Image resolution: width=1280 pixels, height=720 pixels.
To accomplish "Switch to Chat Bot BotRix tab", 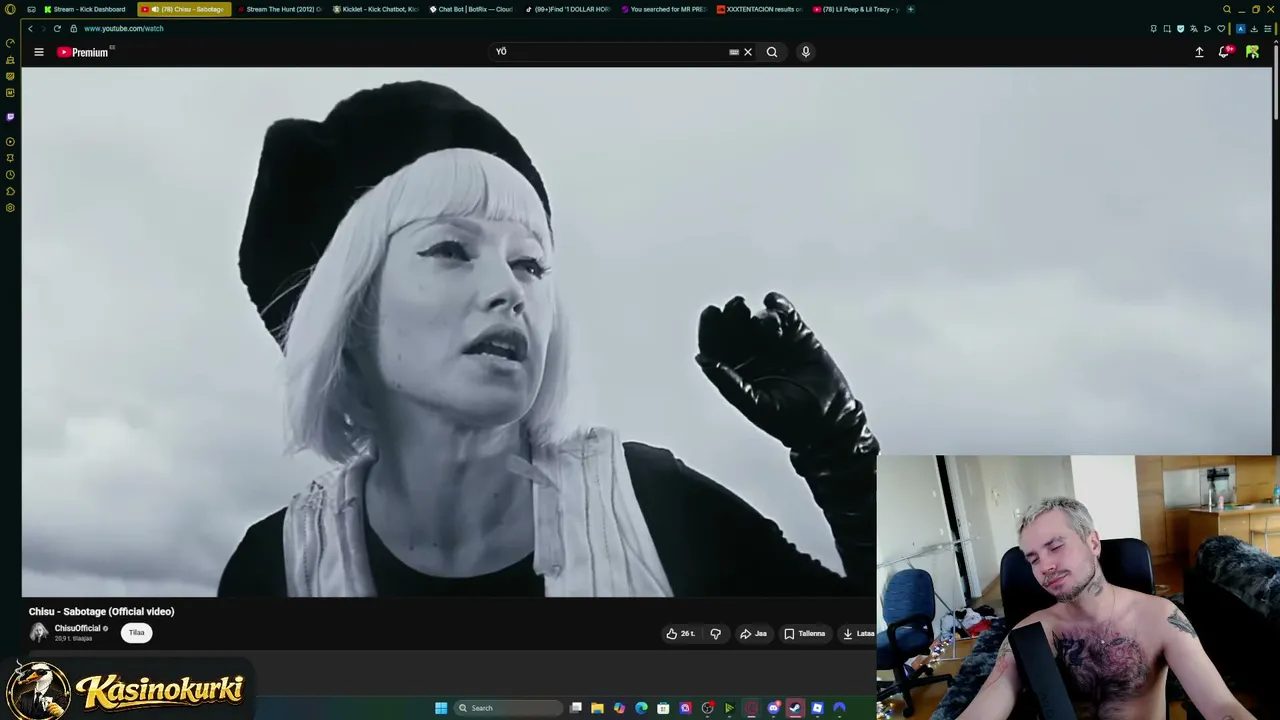I will [x=471, y=9].
